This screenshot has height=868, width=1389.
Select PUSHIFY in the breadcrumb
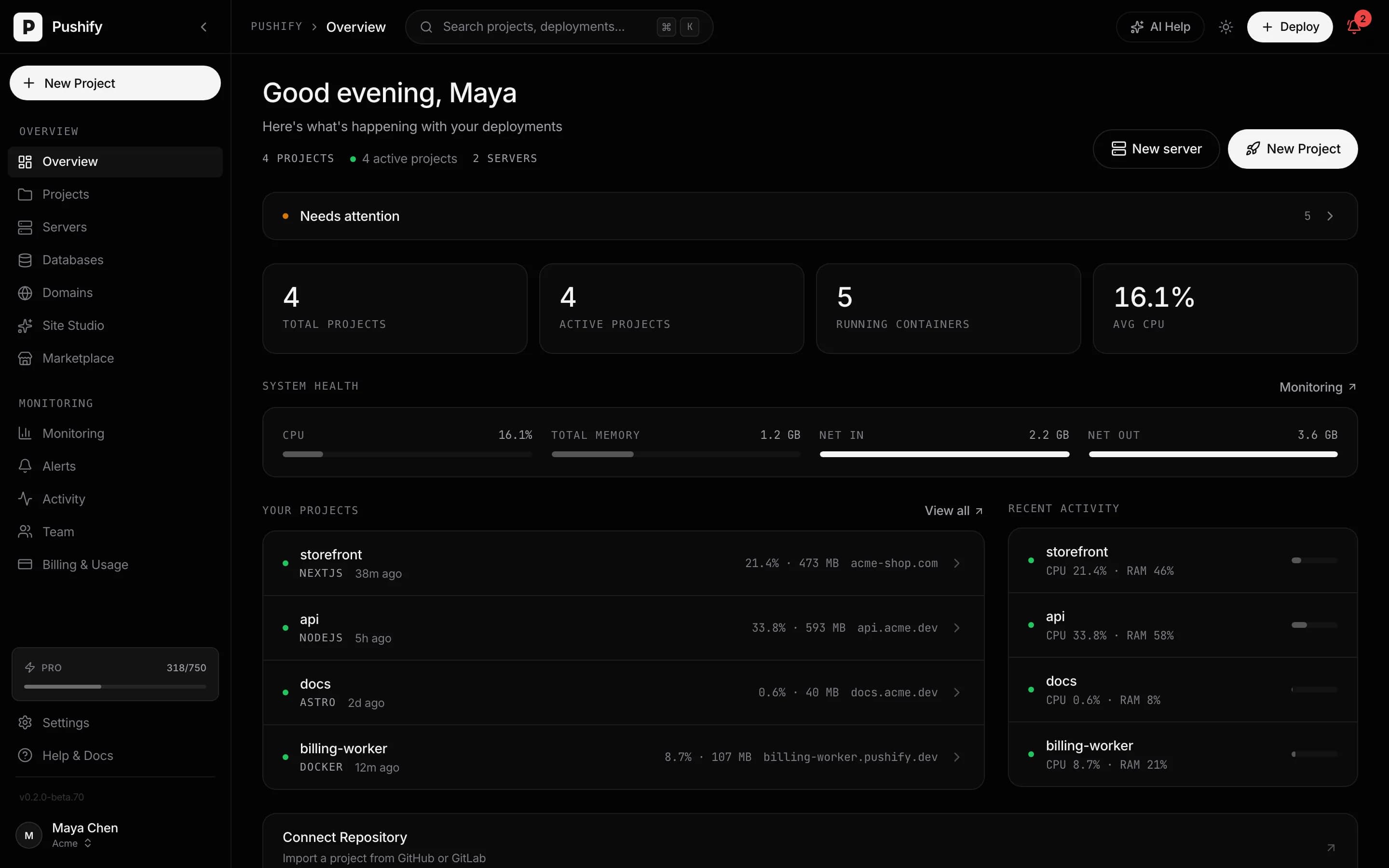coord(276,27)
